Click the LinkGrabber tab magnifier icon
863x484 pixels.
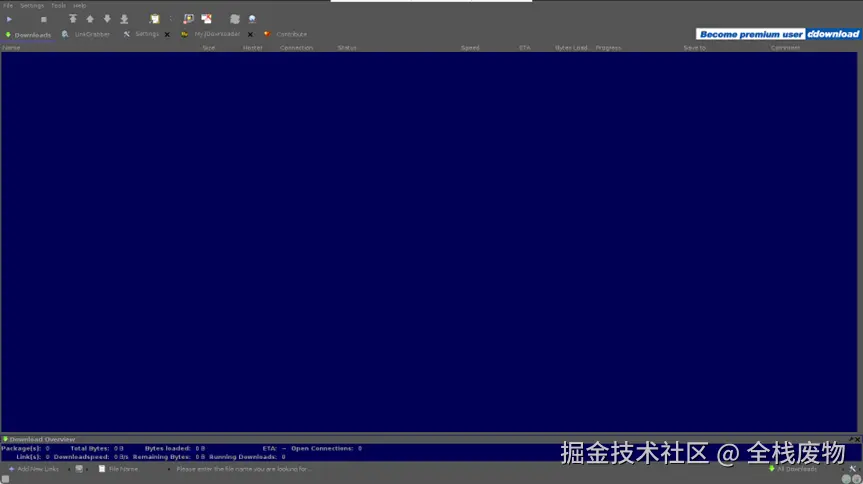65,34
